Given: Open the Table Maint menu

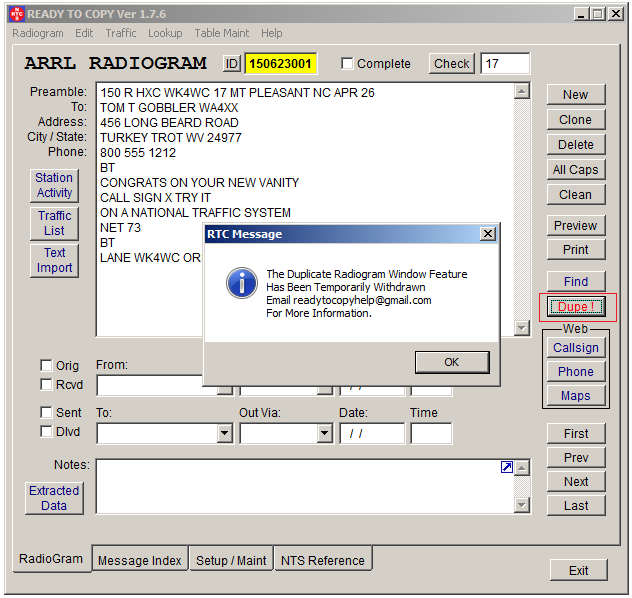Looking at the screenshot, I should (x=222, y=33).
